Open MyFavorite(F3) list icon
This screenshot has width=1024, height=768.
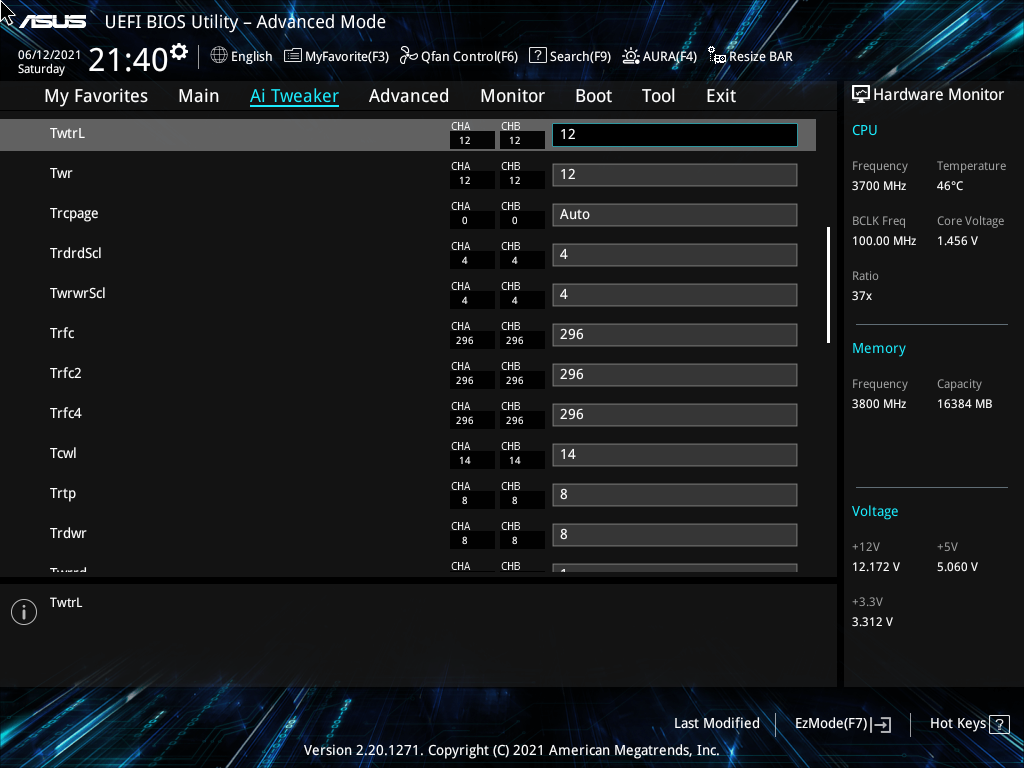[293, 56]
